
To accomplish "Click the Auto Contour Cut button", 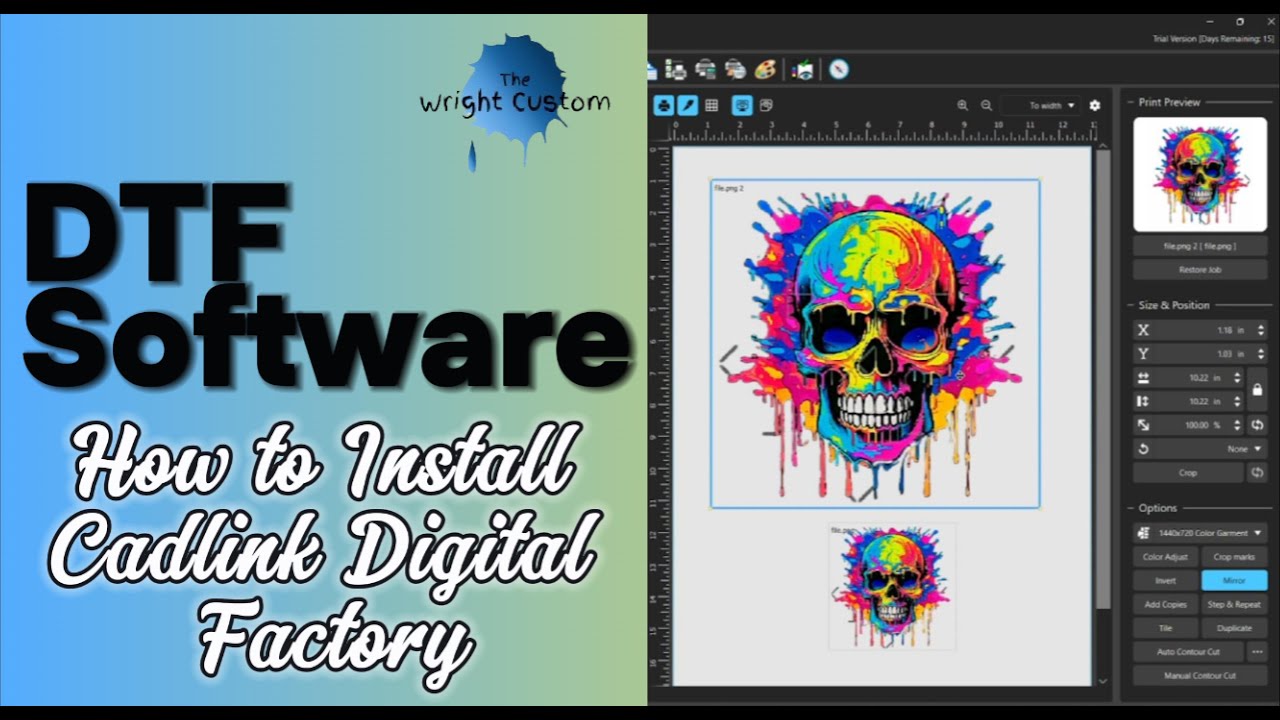I will pyautogui.click(x=1188, y=652).
